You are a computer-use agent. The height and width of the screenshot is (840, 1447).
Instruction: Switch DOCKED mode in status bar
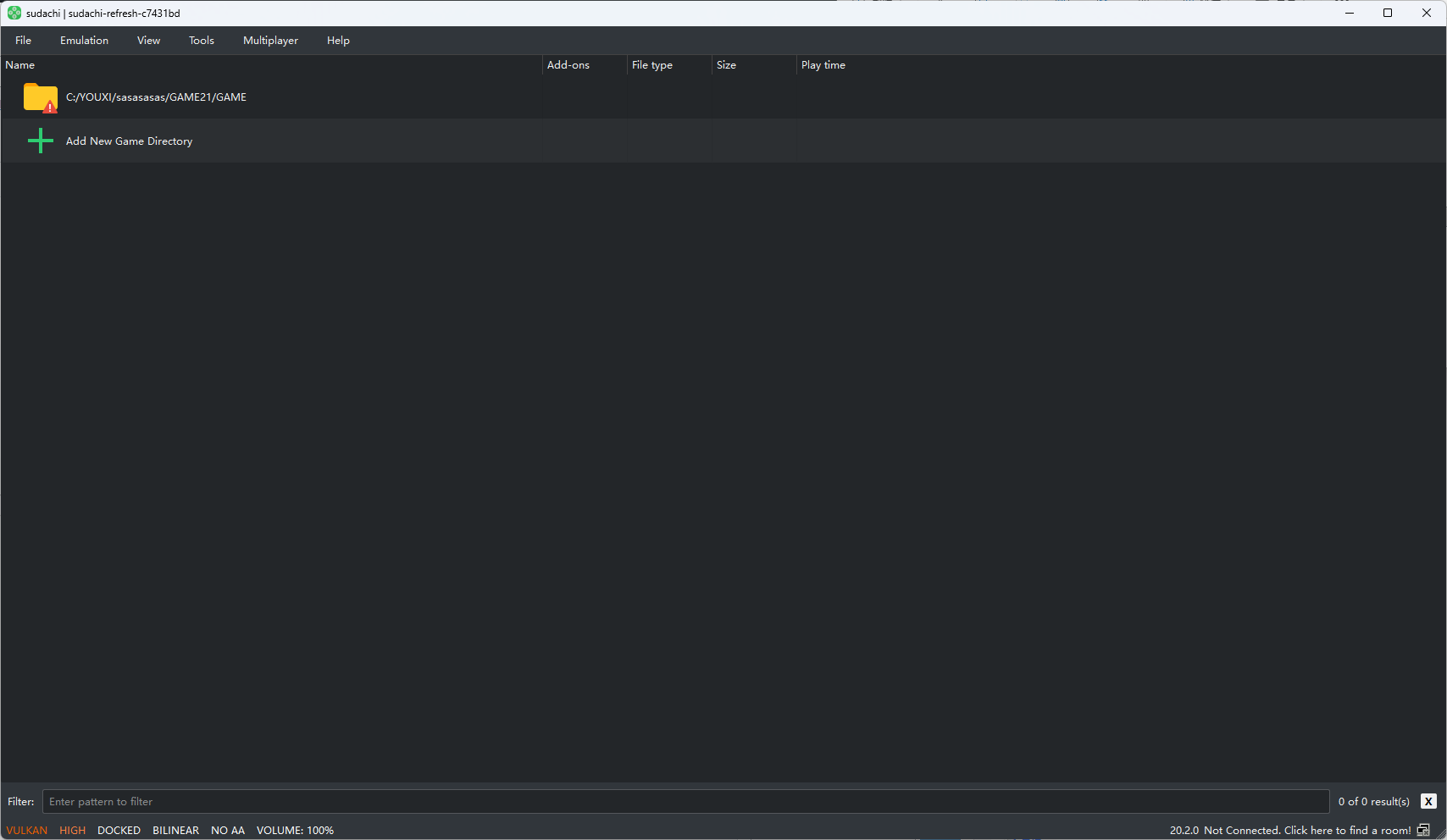point(119,830)
